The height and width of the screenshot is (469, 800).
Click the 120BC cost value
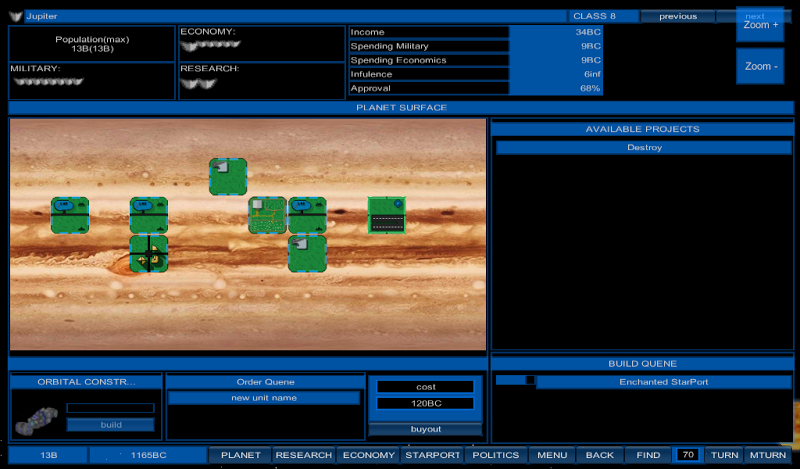coord(426,404)
